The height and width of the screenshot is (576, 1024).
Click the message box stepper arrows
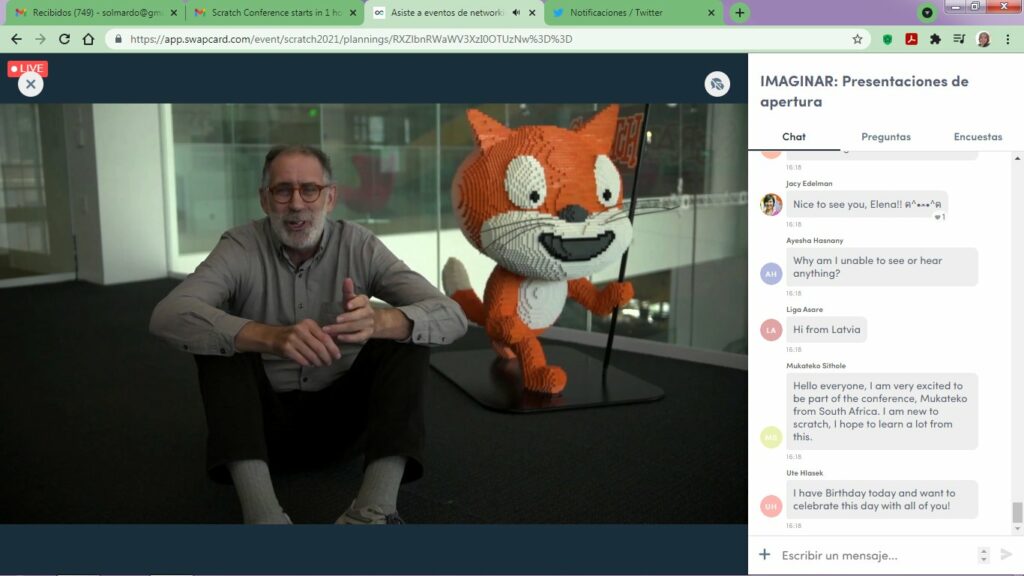(984, 555)
